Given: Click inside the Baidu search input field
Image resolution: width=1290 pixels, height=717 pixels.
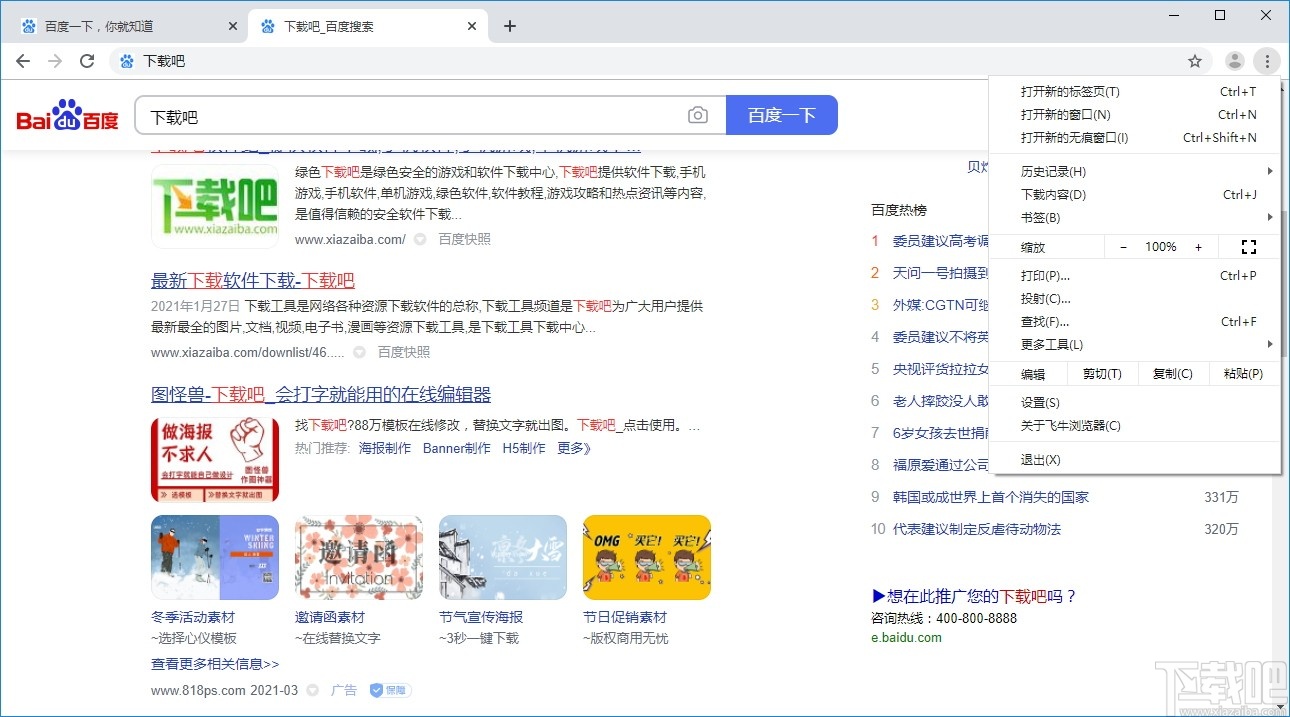Looking at the screenshot, I should tap(400, 115).
